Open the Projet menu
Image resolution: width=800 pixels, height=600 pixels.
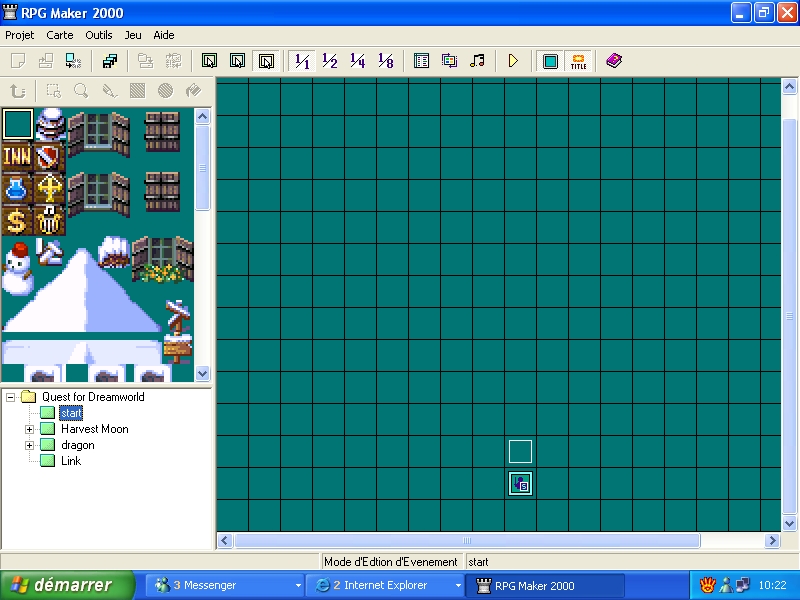19,35
